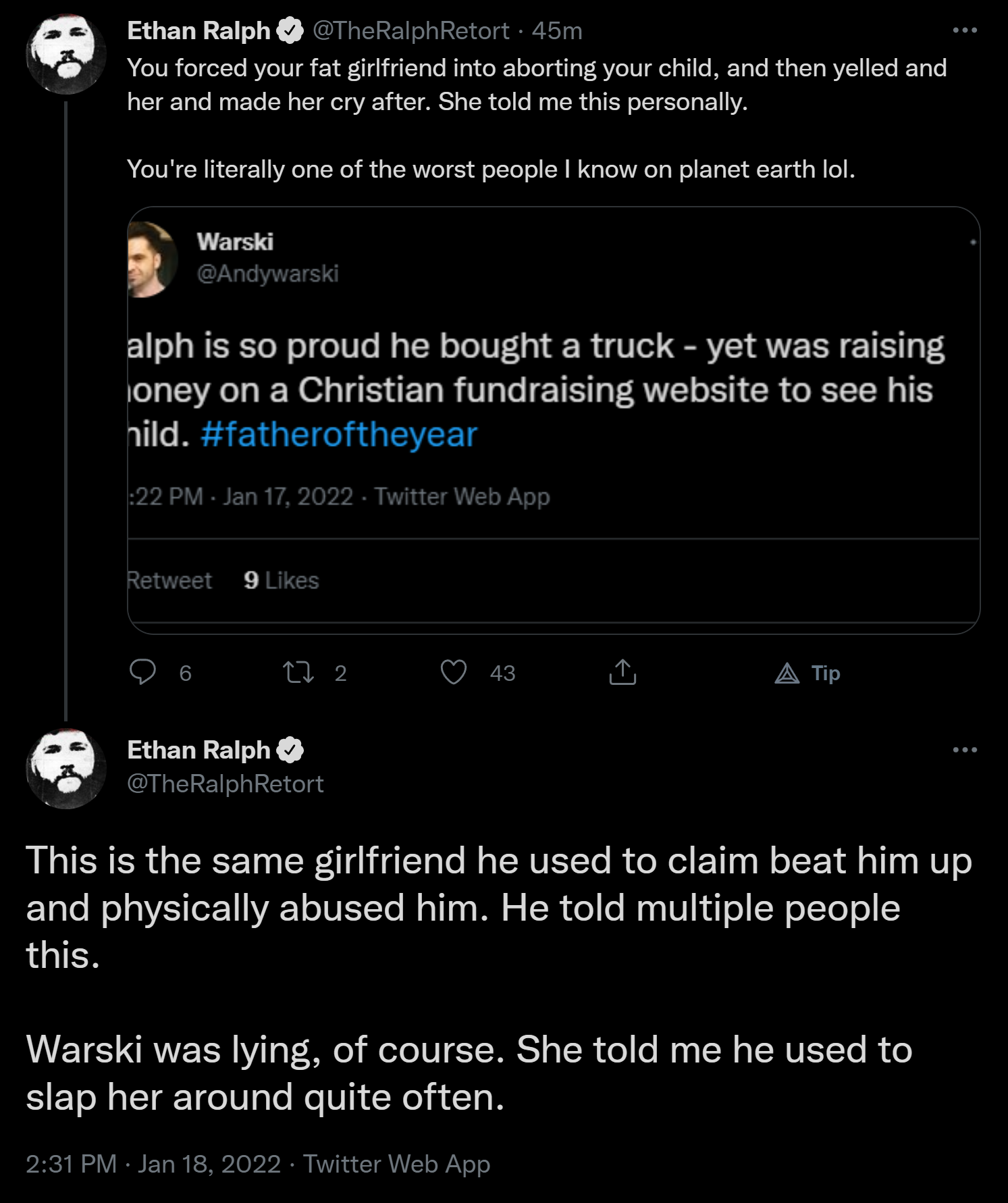The width and height of the screenshot is (1008, 1203).
Task: Open the 45m timestamp link
Action: 557,31
